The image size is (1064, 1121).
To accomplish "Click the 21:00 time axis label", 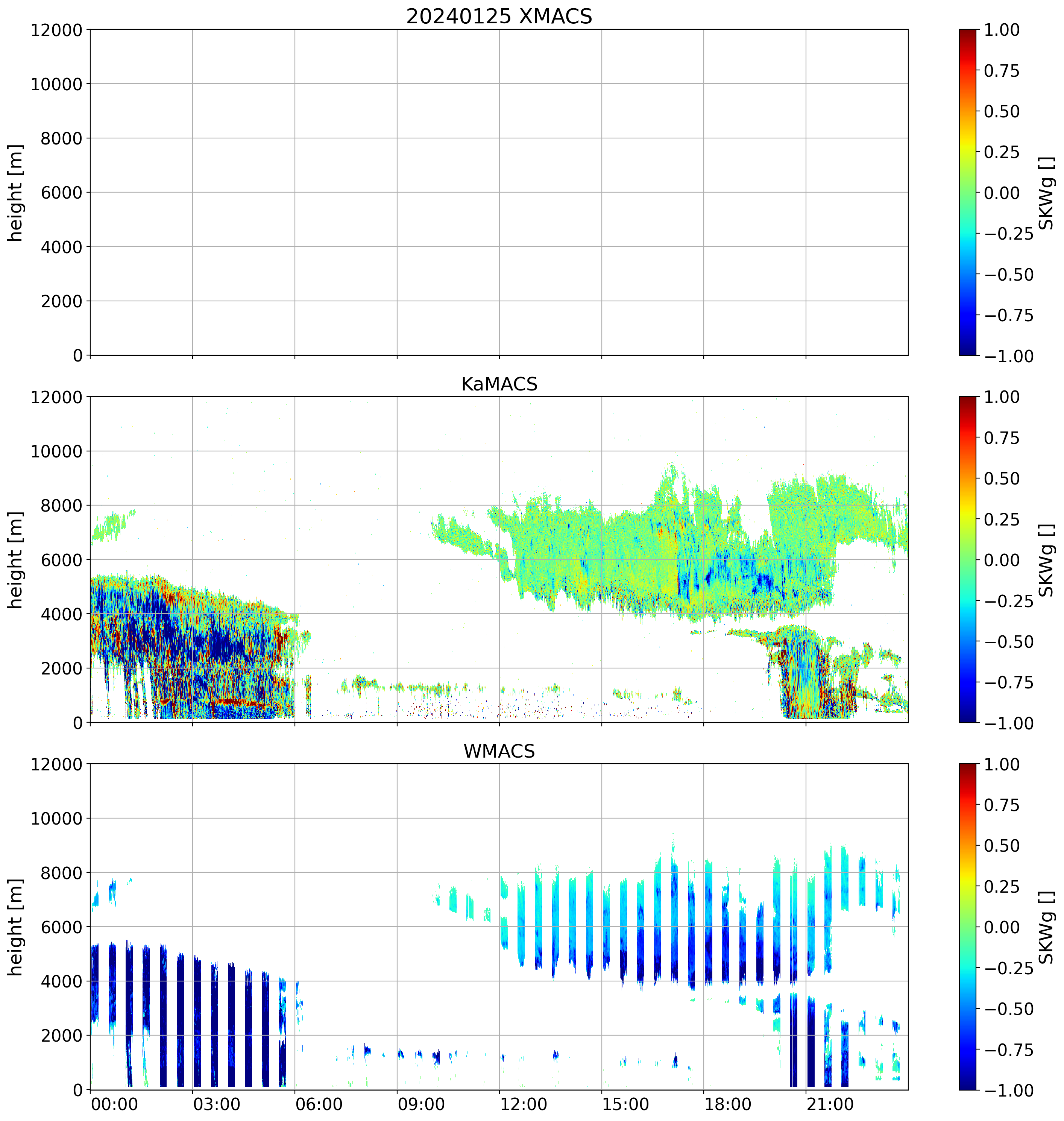I will pyautogui.click(x=830, y=1105).
